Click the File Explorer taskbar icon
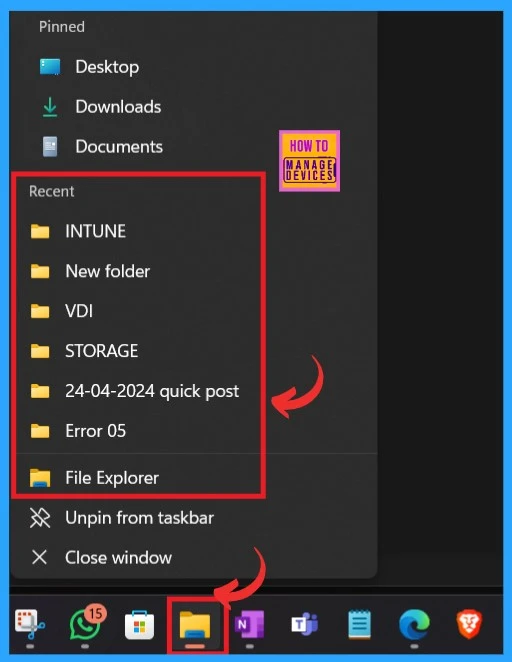Image resolution: width=512 pixels, height=662 pixels. click(195, 624)
